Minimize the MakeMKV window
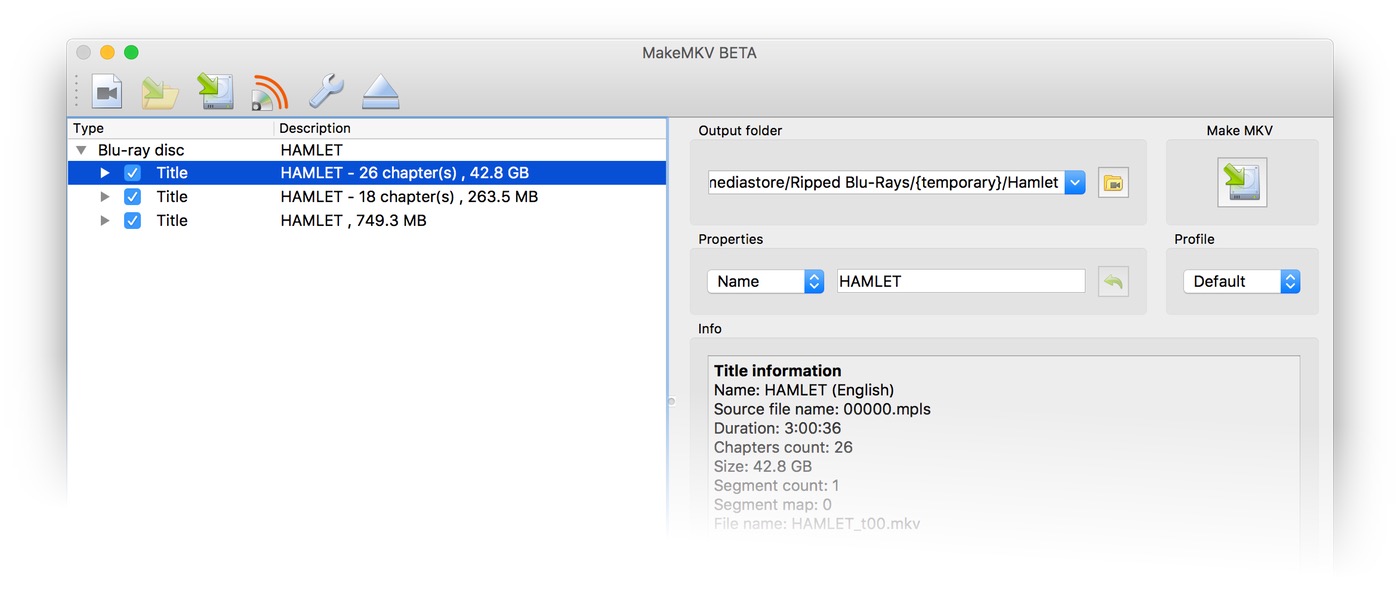Screen dimensions: 1400x607 107,52
